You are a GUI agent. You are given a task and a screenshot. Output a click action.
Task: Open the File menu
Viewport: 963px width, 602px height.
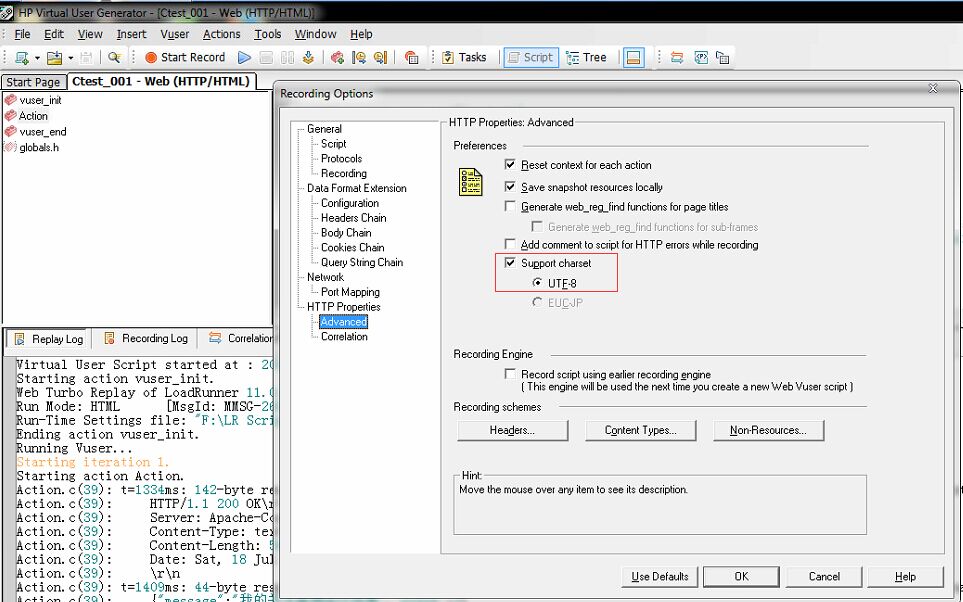[22, 34]
